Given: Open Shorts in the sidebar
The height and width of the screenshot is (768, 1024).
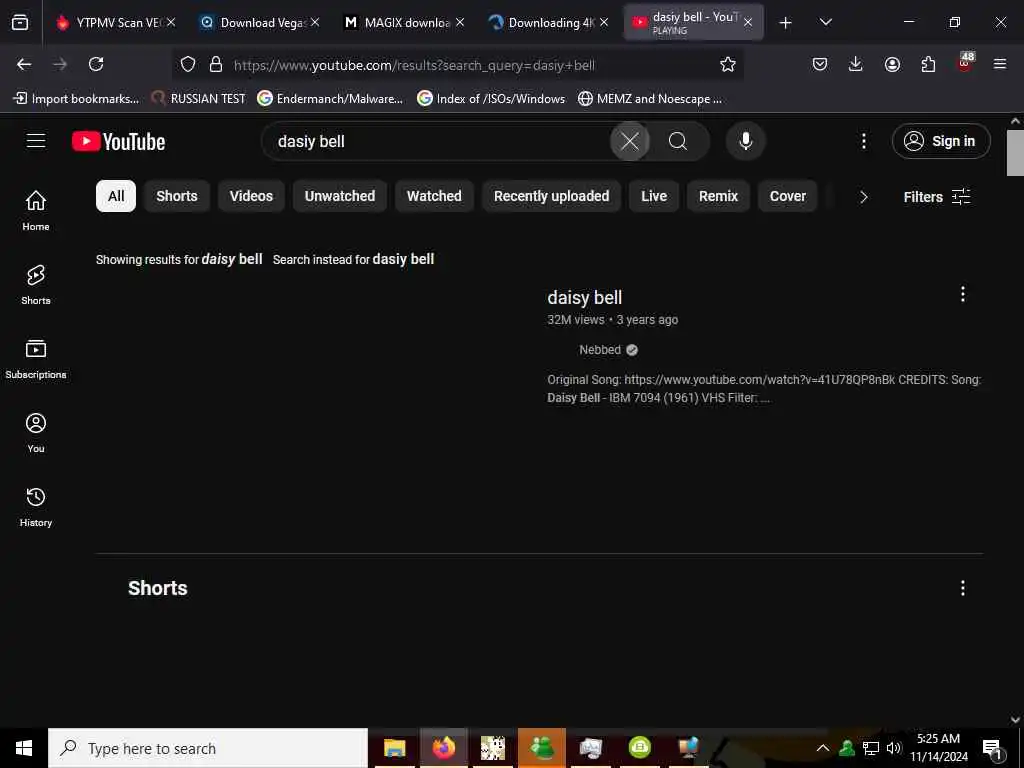Looking at the screenshot, I should click(x=36, y=285).
